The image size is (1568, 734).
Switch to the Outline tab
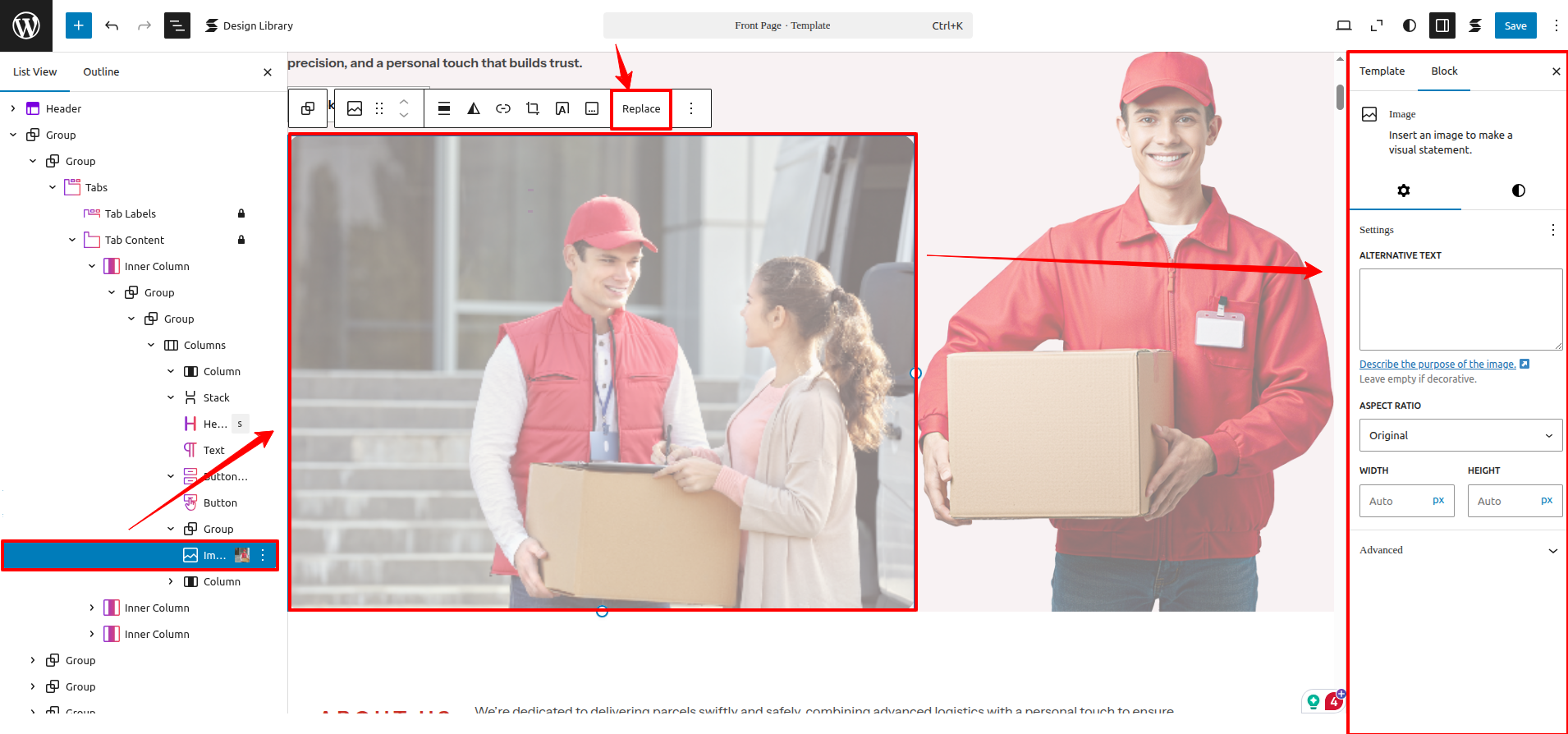(101, 71)
